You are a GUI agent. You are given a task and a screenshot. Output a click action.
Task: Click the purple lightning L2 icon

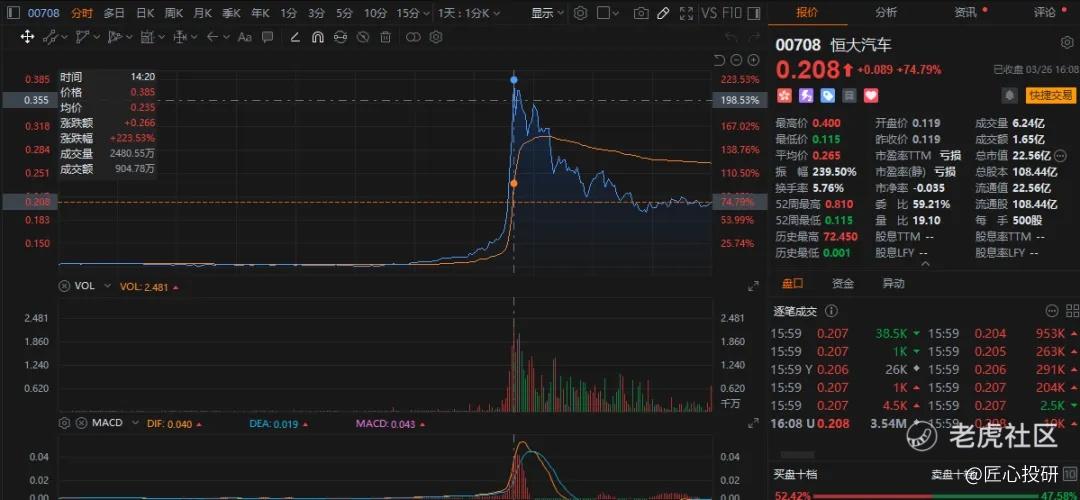click(806, 96)
